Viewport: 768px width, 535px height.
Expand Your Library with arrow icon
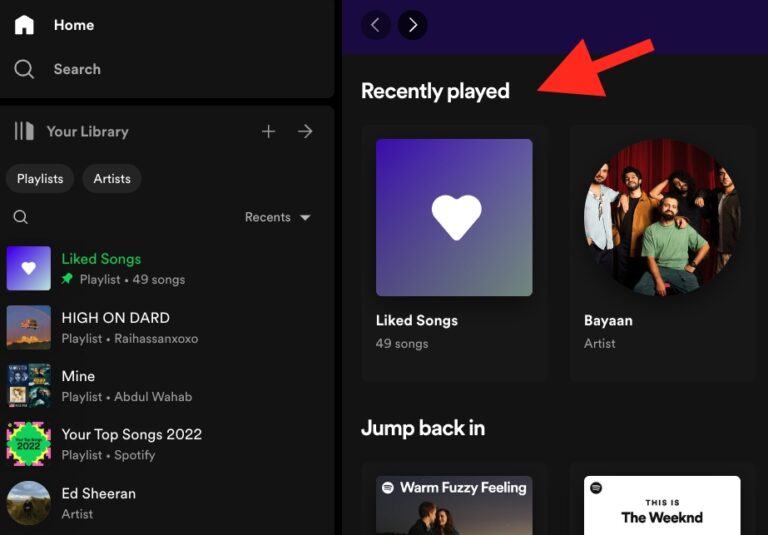(x=305, y=131)
